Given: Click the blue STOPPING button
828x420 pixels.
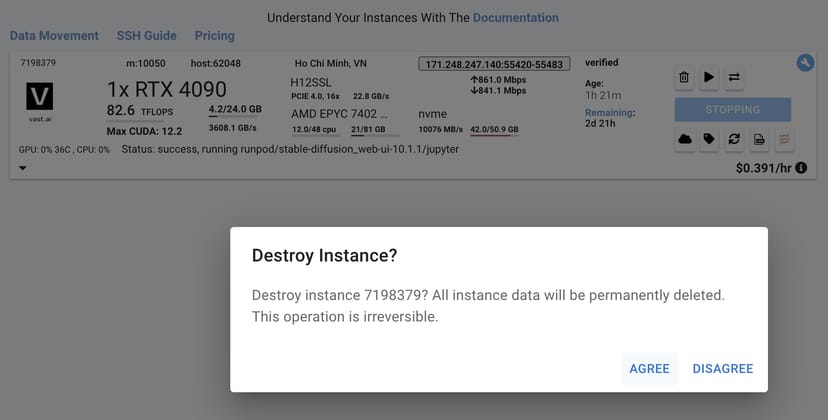Looking at the screenshot, I should 733,110.
